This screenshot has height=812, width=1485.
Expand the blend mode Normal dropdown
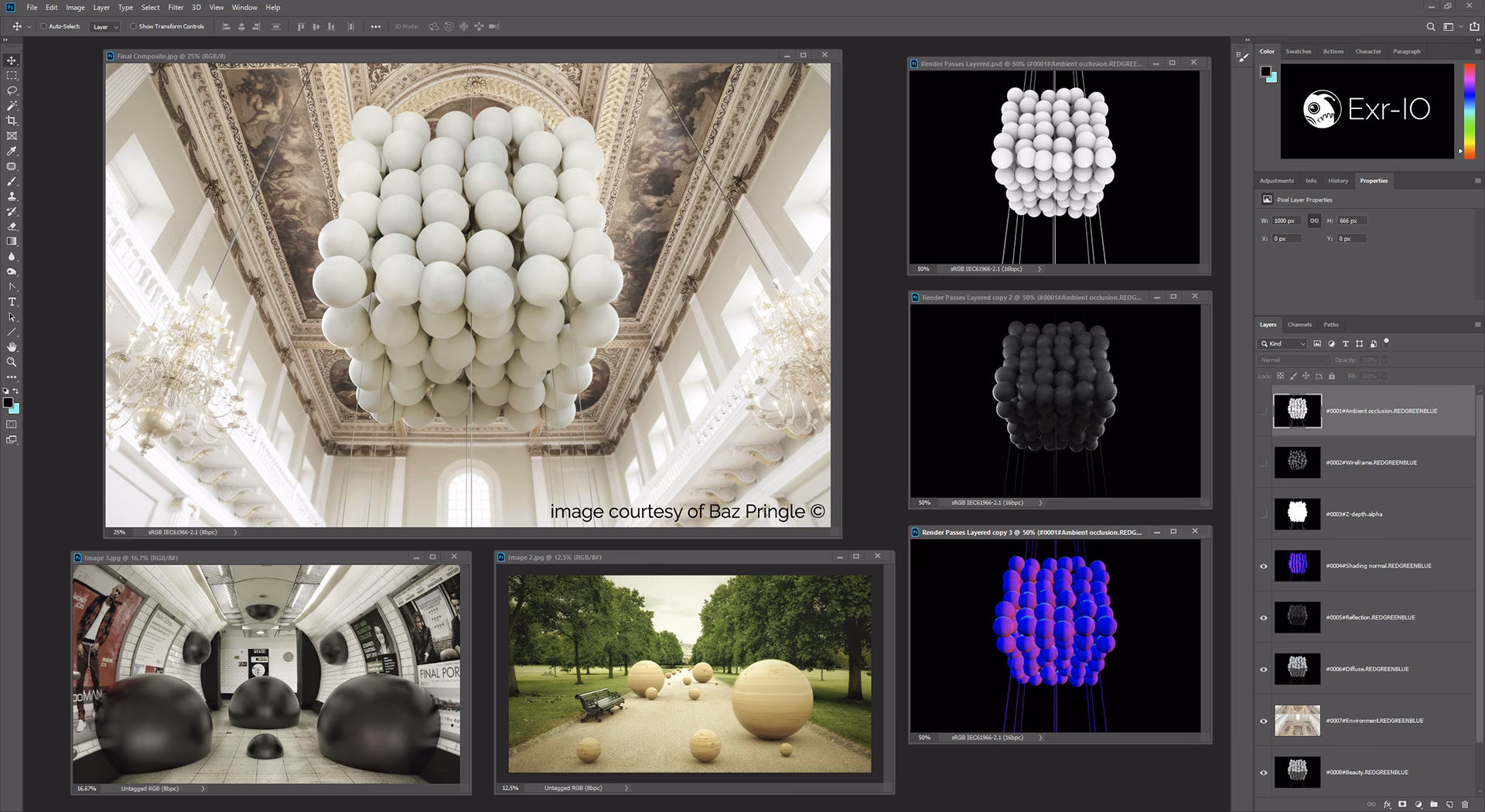click(x=1294, y=360)
